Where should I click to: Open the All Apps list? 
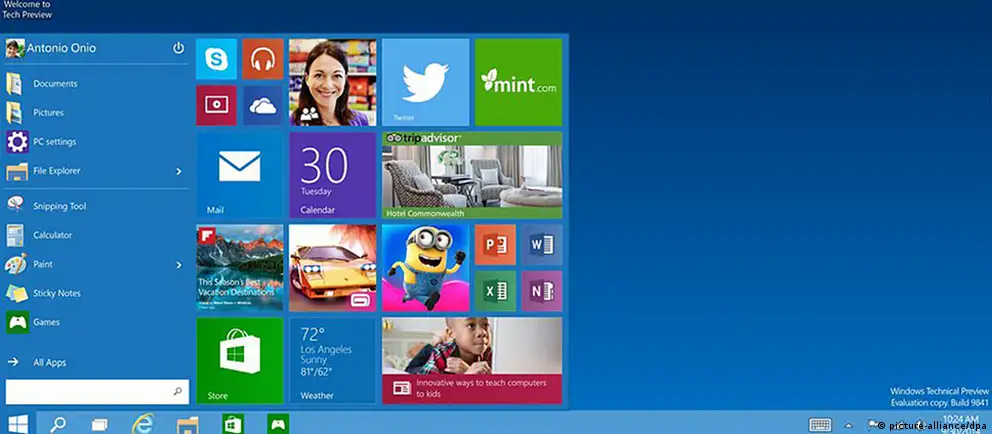(x=50, y=362)
